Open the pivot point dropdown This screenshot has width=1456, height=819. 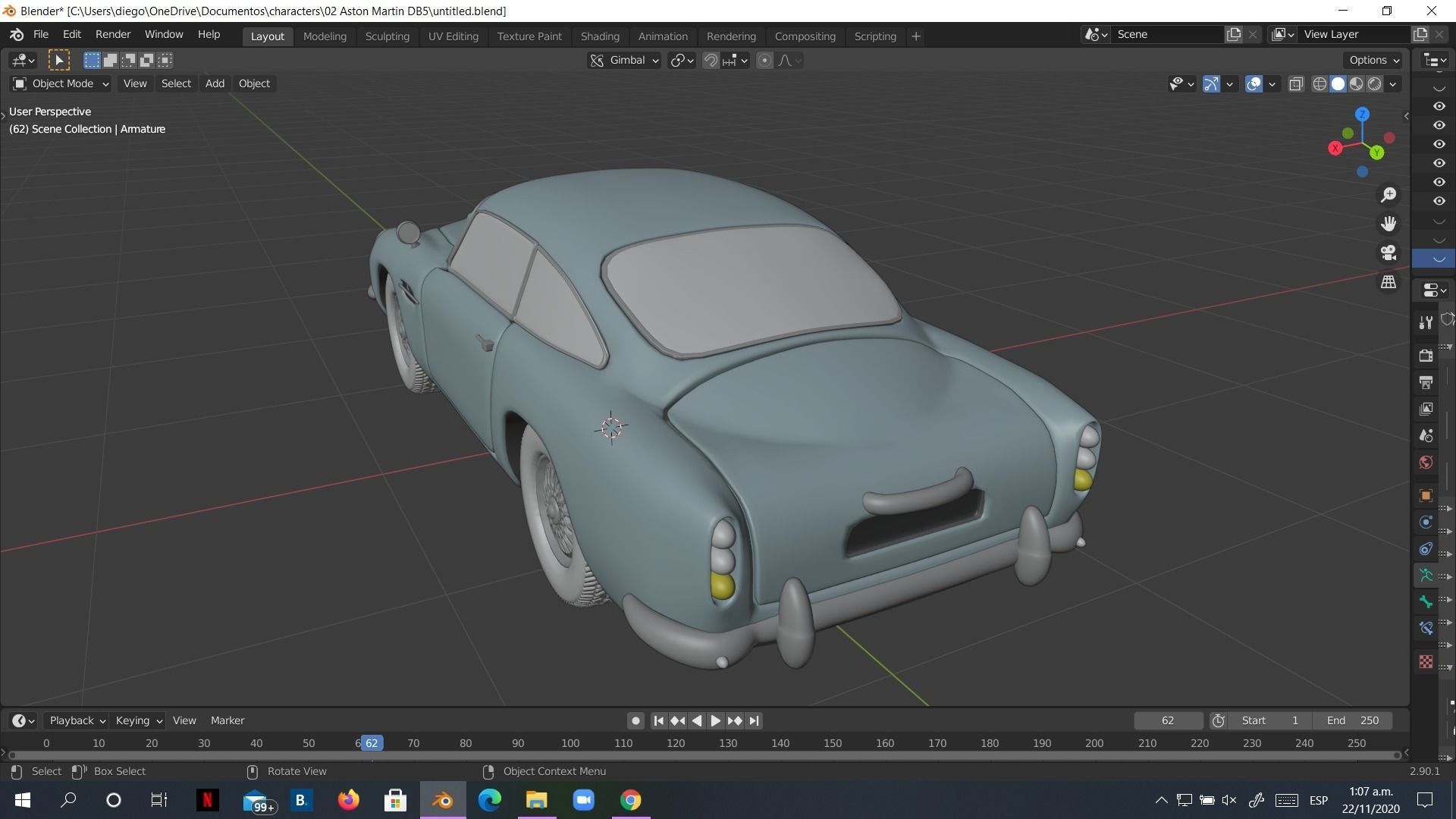click(681, 61)
